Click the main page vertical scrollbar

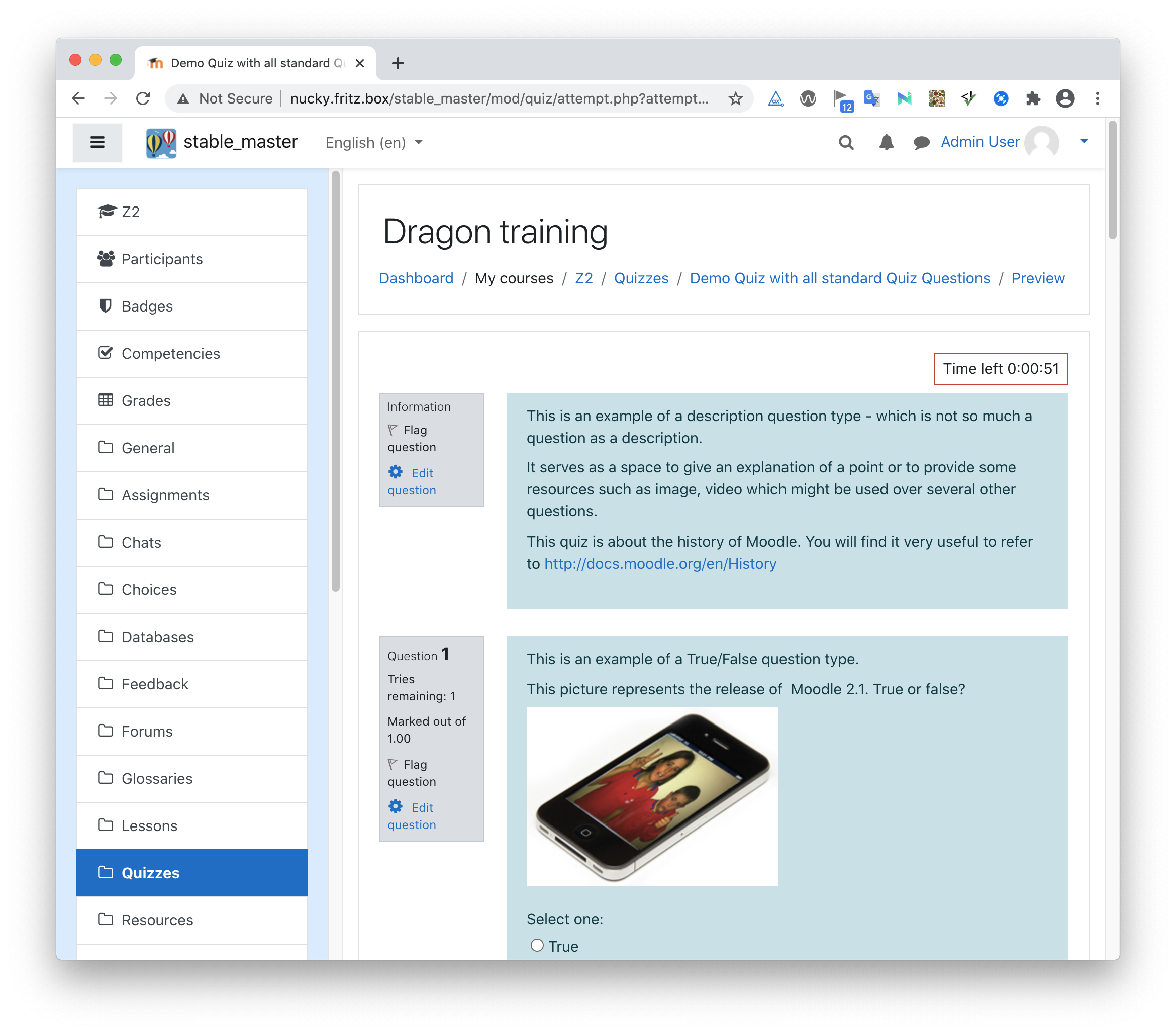[x=1112, y=179]
